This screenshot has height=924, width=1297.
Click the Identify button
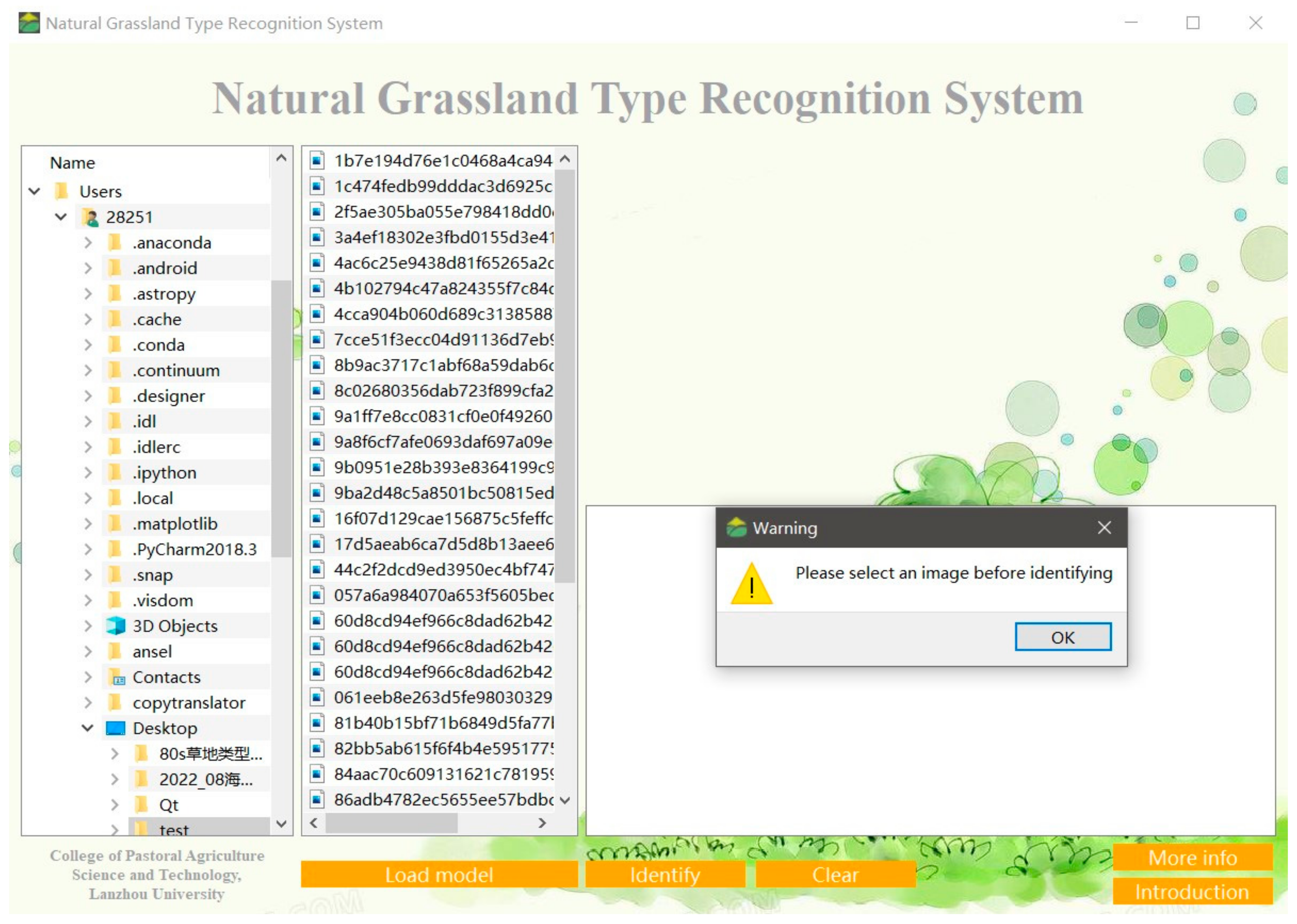tap(665, 875)
